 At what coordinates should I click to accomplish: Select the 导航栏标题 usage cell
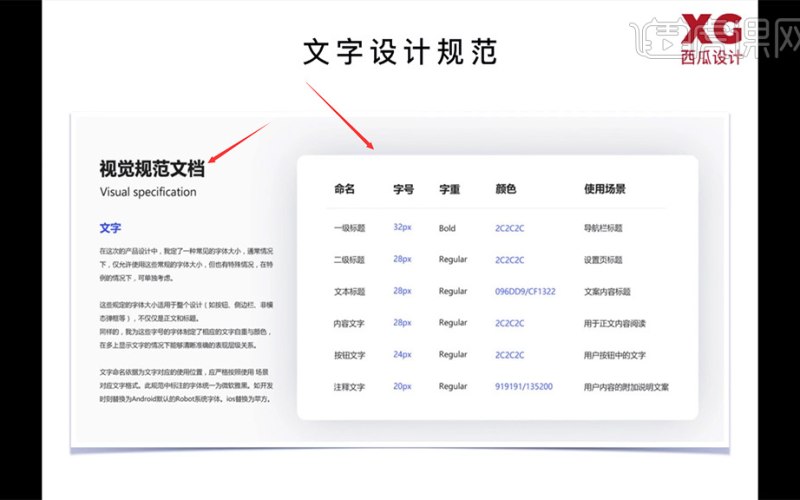[603, 228]
